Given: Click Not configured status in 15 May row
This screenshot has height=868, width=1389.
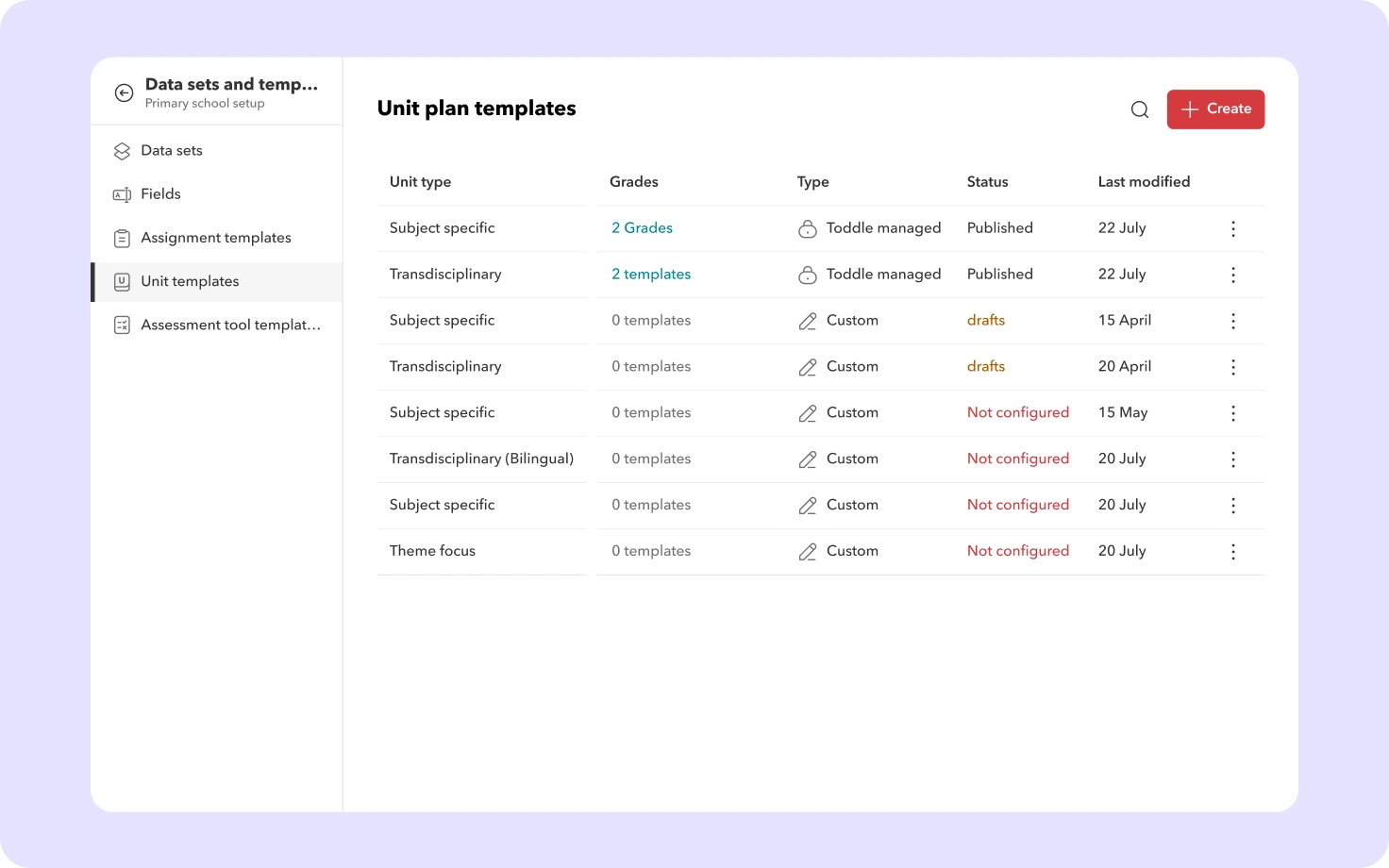Looking at the screenshot, I should click(x=1018, y=413).
